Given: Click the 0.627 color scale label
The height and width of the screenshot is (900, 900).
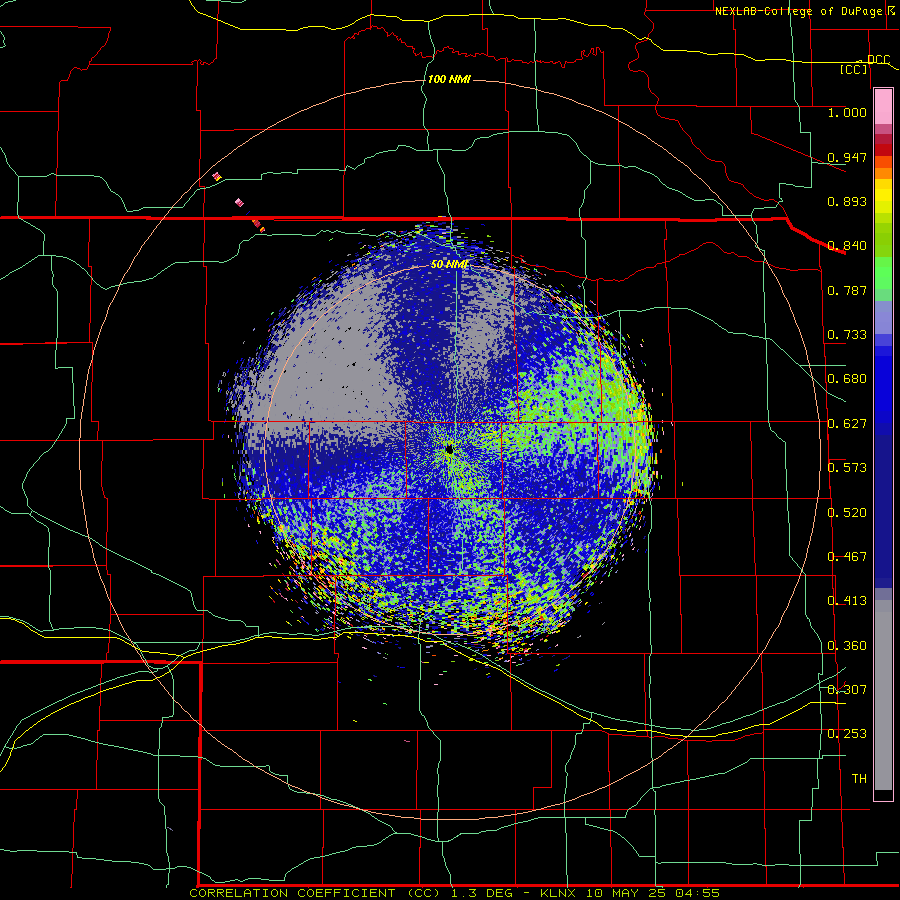Looking at the screenshot, I should [847, 424].
